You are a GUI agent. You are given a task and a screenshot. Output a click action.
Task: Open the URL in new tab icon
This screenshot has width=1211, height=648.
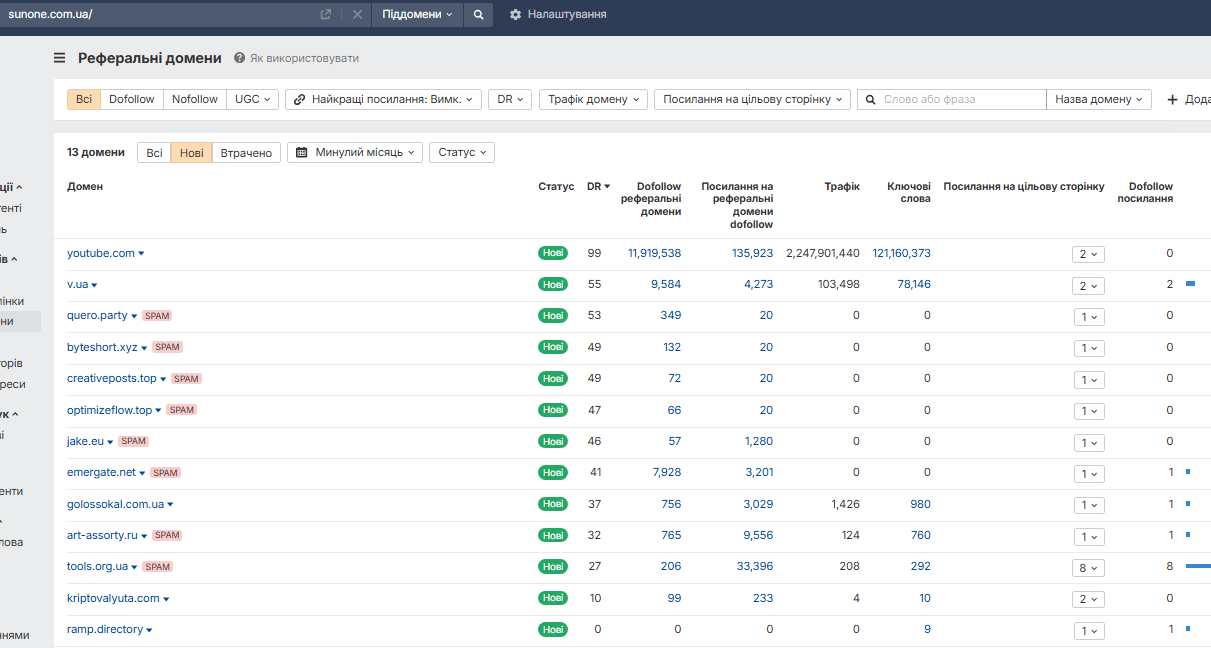[x=326, y=15]
